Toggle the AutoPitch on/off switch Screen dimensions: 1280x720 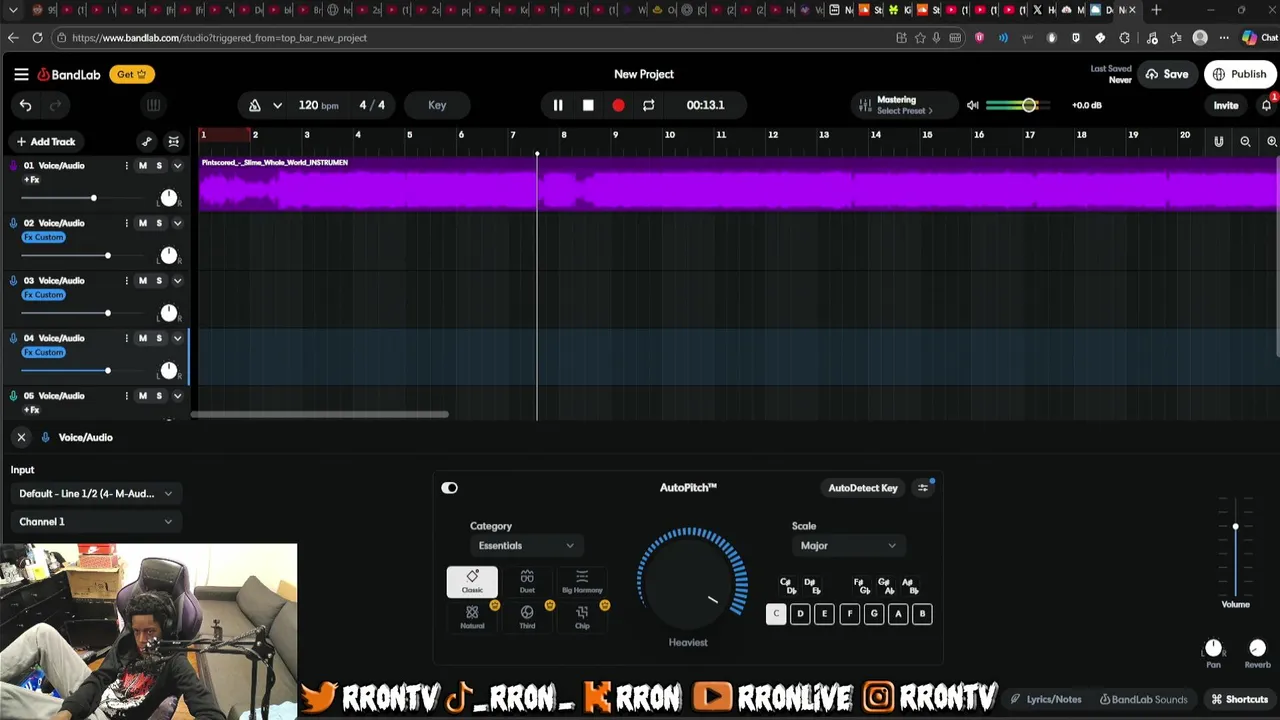[x=449, y=488]
